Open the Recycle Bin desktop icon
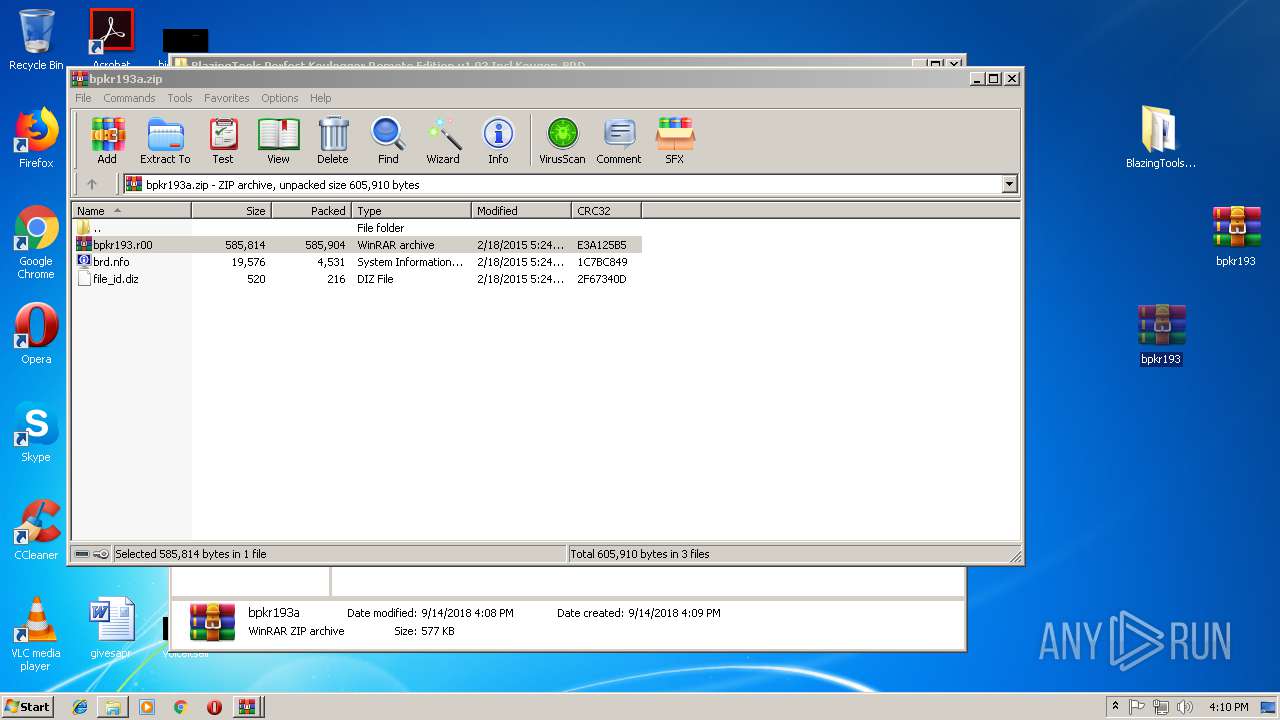1280x720 pixels. click(x=36, y=40)
